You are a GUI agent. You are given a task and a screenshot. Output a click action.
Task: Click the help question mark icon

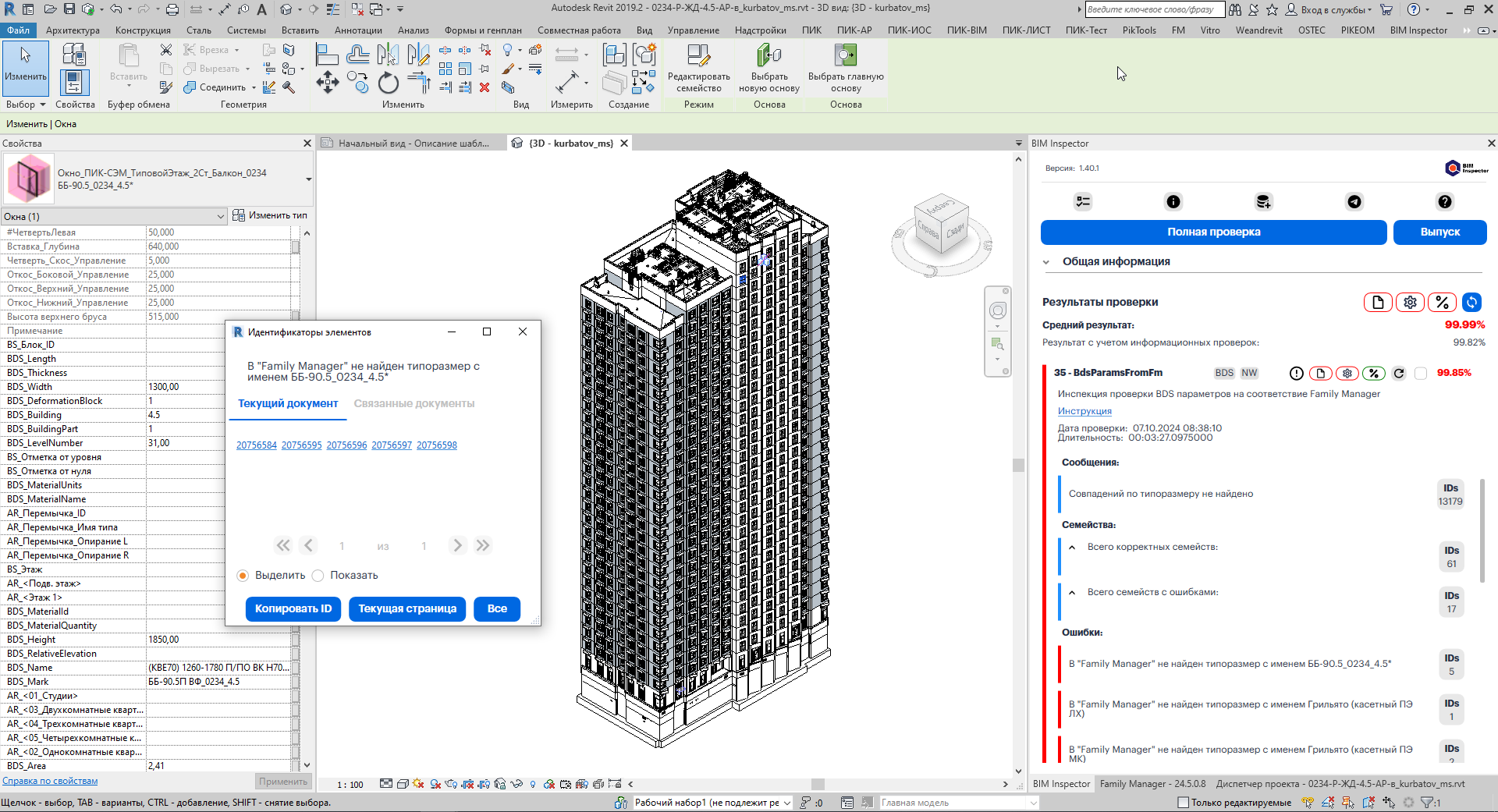[x=1445, y=202]
